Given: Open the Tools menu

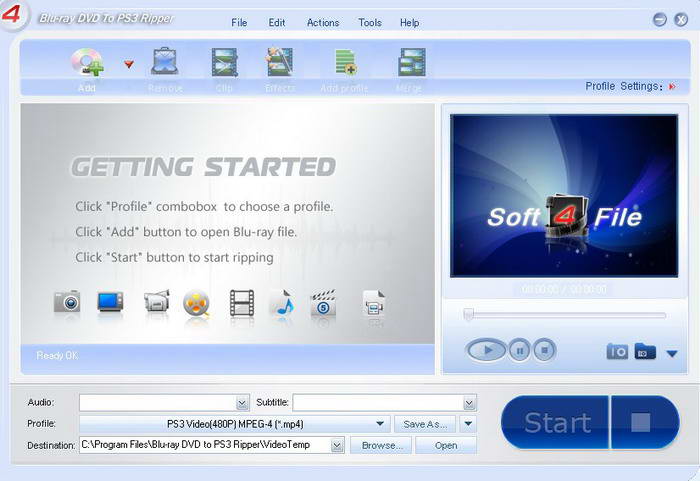Looking at the screenshot, I should 370,22.
